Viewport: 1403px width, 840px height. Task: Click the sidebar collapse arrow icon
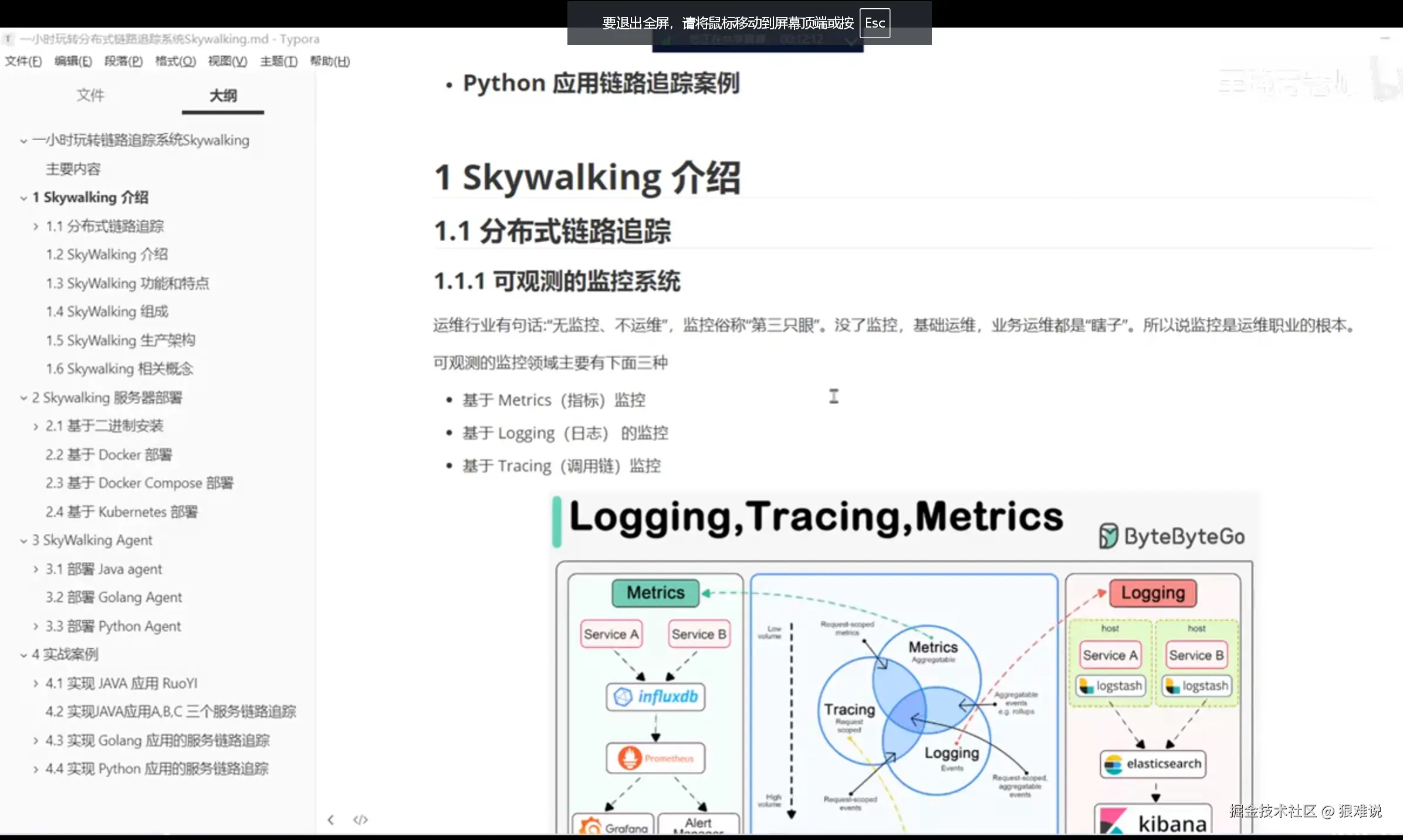coord(331,819)
